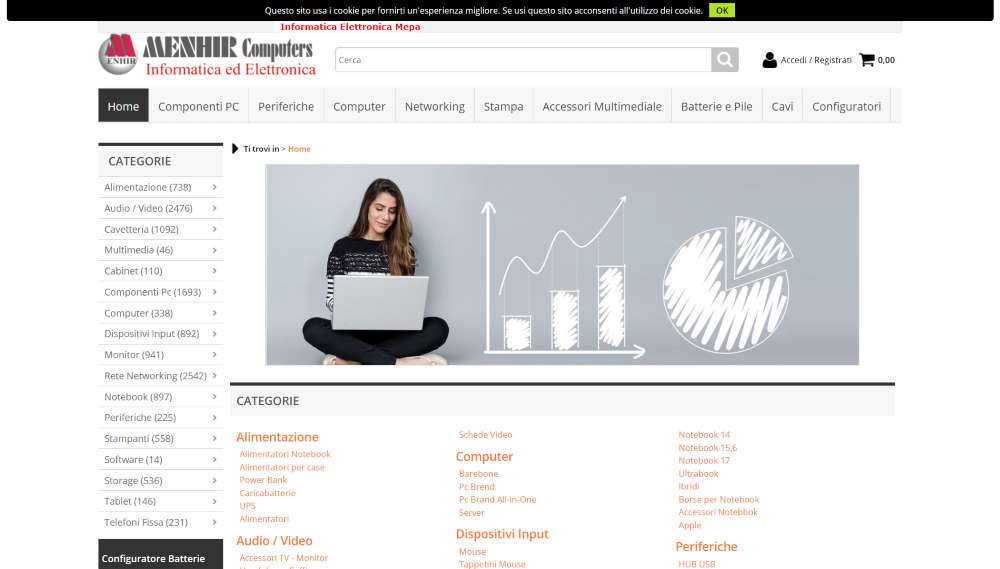Expand the Componenti Pc (1693) chevron
The height and width of the screenshot is (569, 1000).
[214, 292]
